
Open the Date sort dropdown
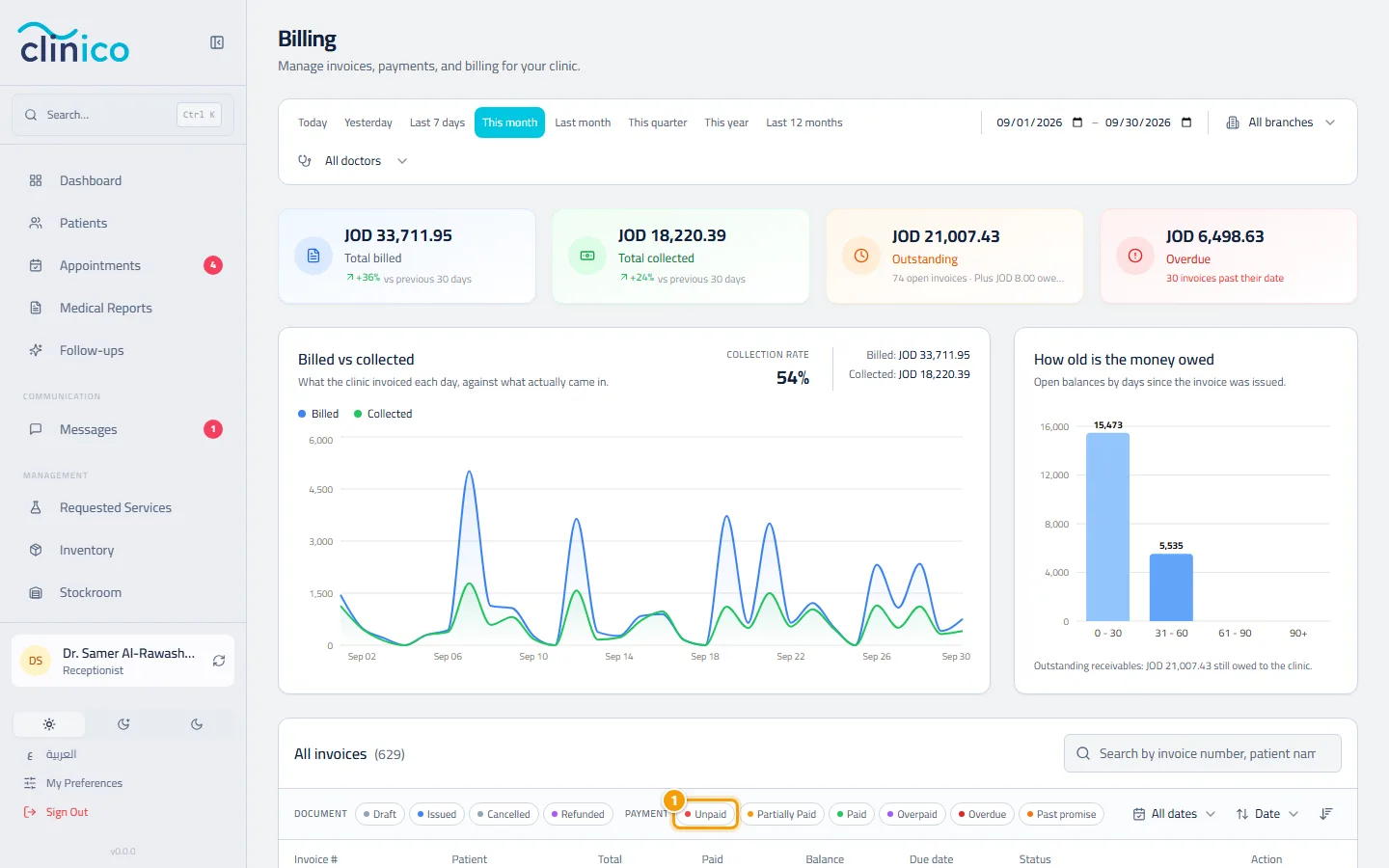[1267, 814]
